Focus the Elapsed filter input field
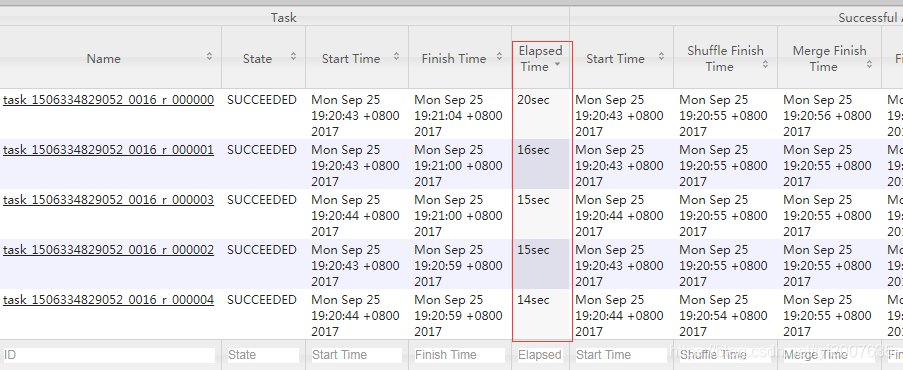 (x=540, y=355)
